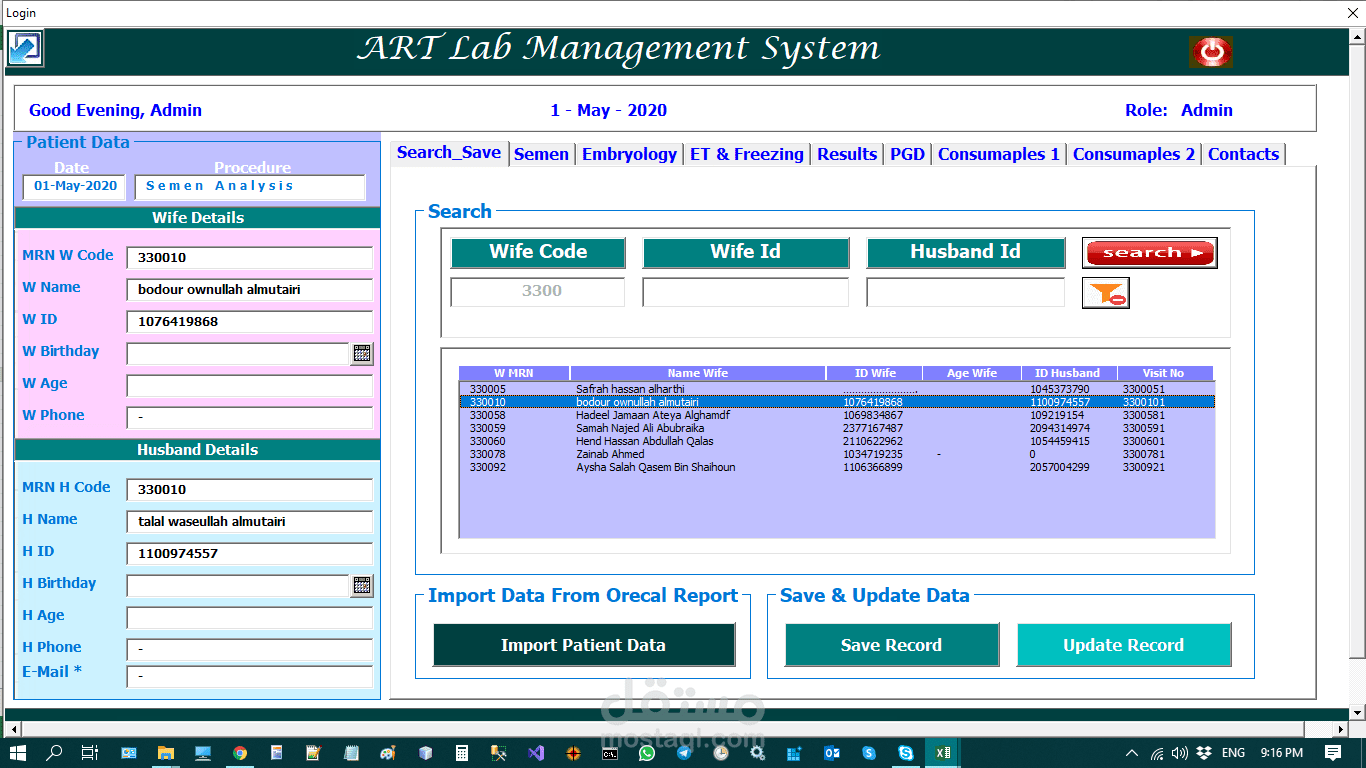This screenshot has width=1366, height=768.
Task: Open the H Birthday calendar picker icon
Action: (x=362, y=584)
